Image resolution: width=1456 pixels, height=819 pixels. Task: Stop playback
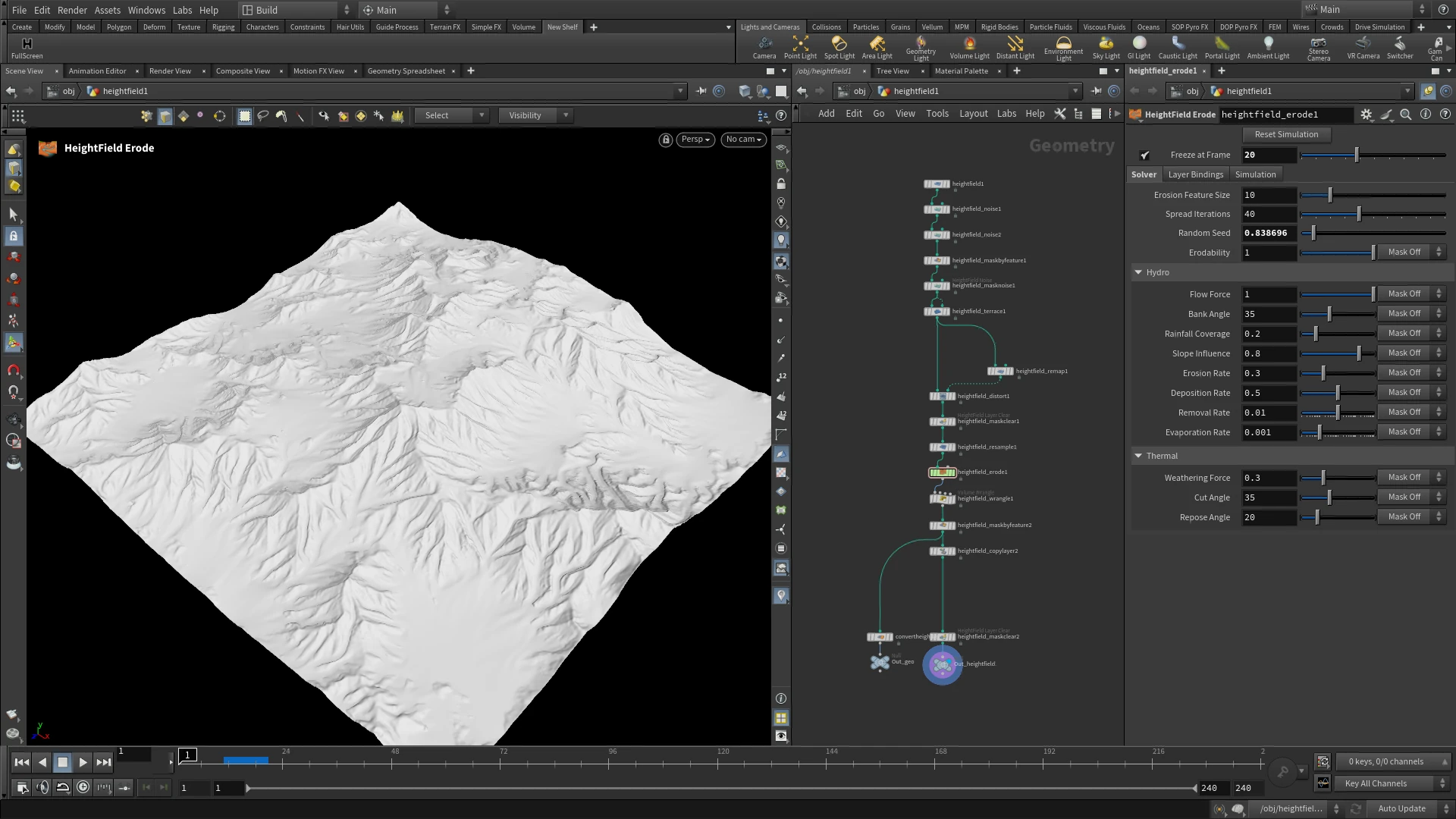pos(63,762)
